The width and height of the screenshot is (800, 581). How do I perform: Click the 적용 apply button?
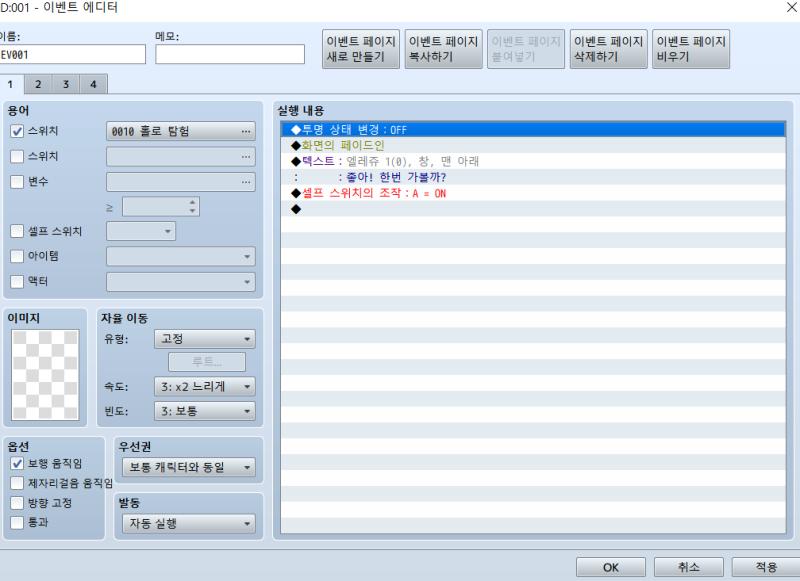(766, 567)
